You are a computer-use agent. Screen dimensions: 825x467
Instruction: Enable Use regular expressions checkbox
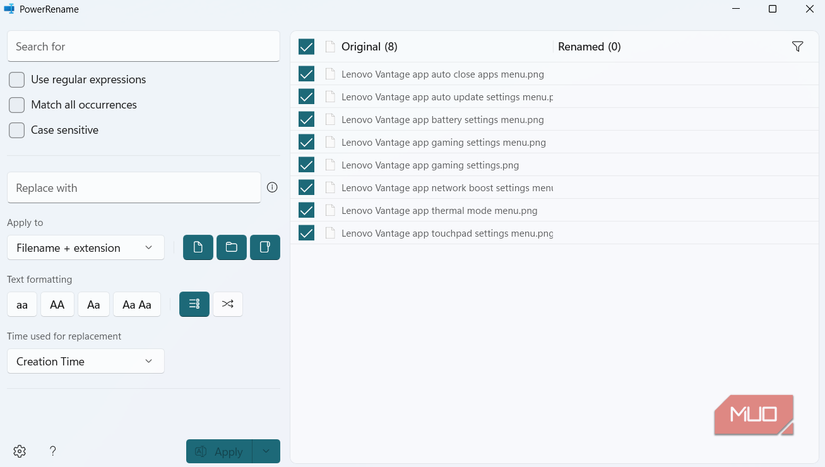(x=17, y=80)
